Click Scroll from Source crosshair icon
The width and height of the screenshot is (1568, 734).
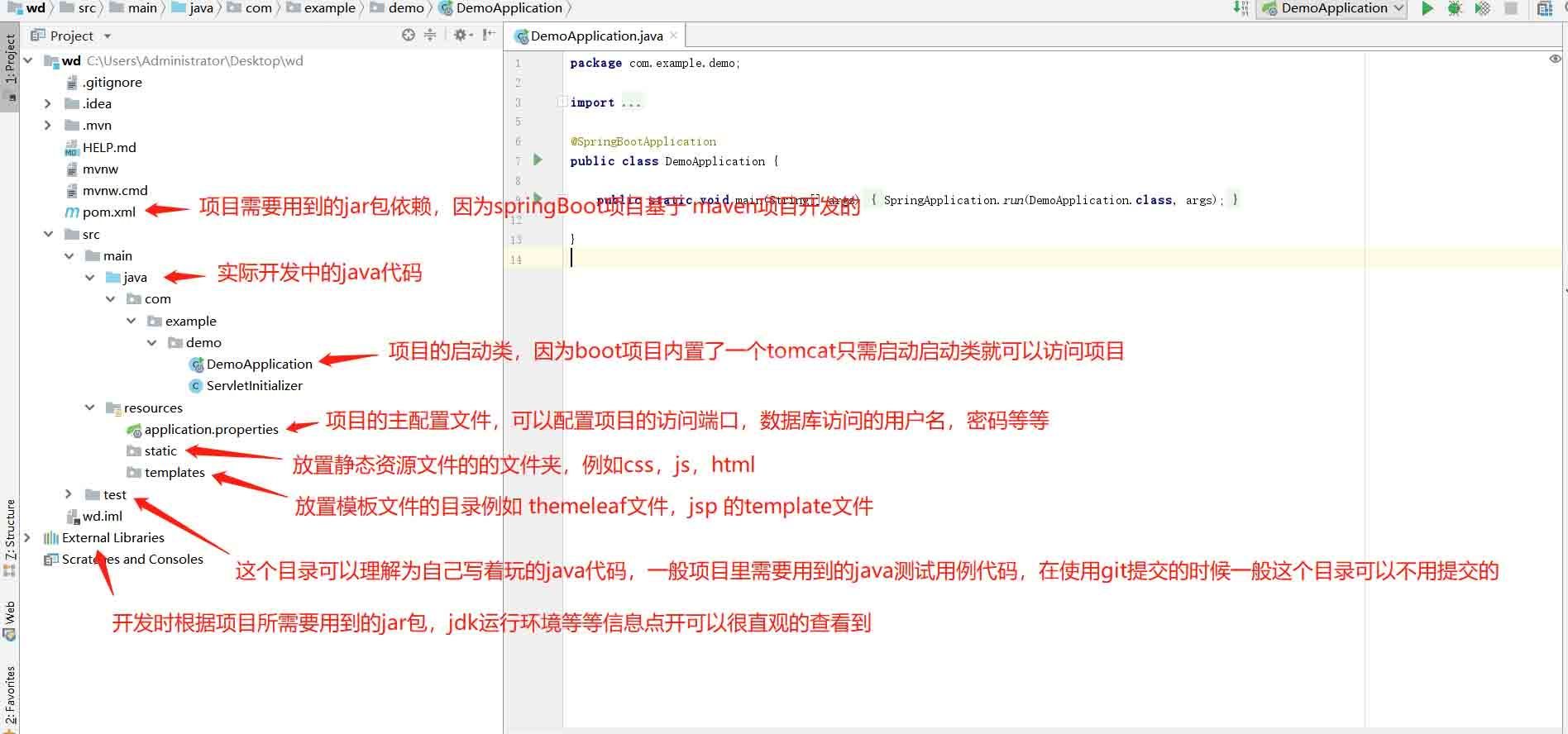(x=409, y=35)
